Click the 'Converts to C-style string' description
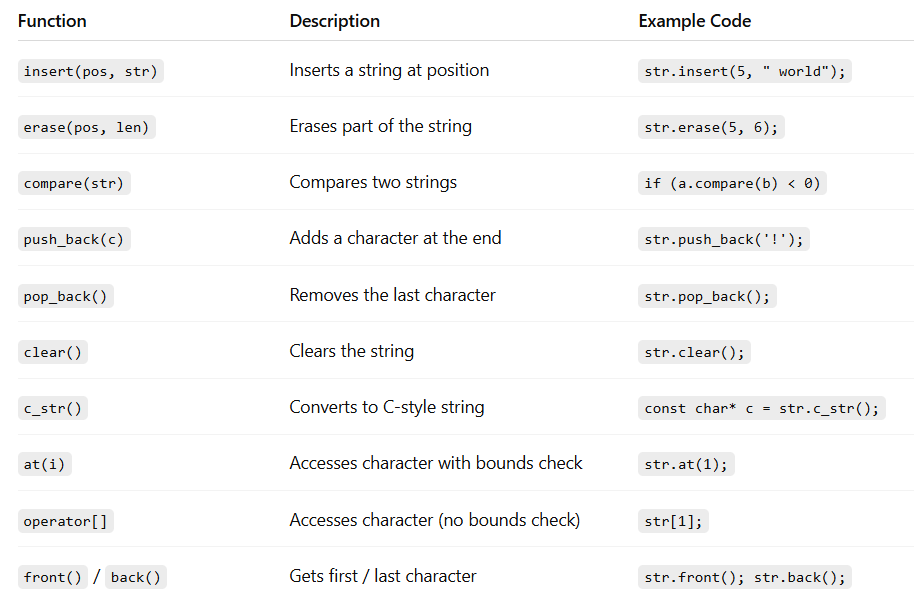Screen dimensions: 914x598 (x=386, y=407)
